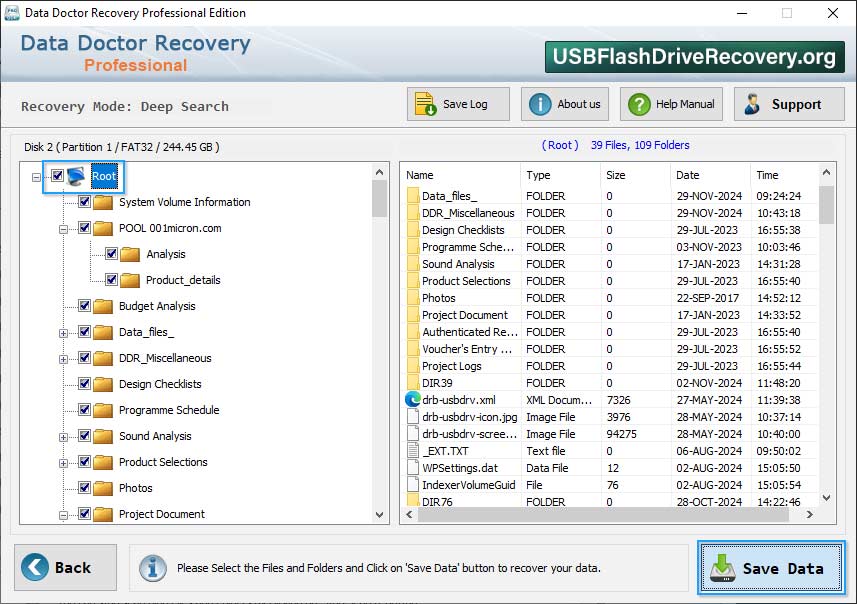Click the file list scroll right arrow

point(809,514)
